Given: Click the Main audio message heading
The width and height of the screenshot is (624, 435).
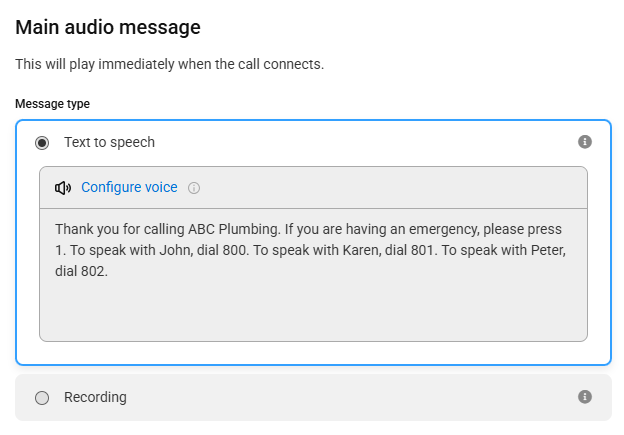Looking at the screenshot, I should pyautogui.click(x=108, y=27).
